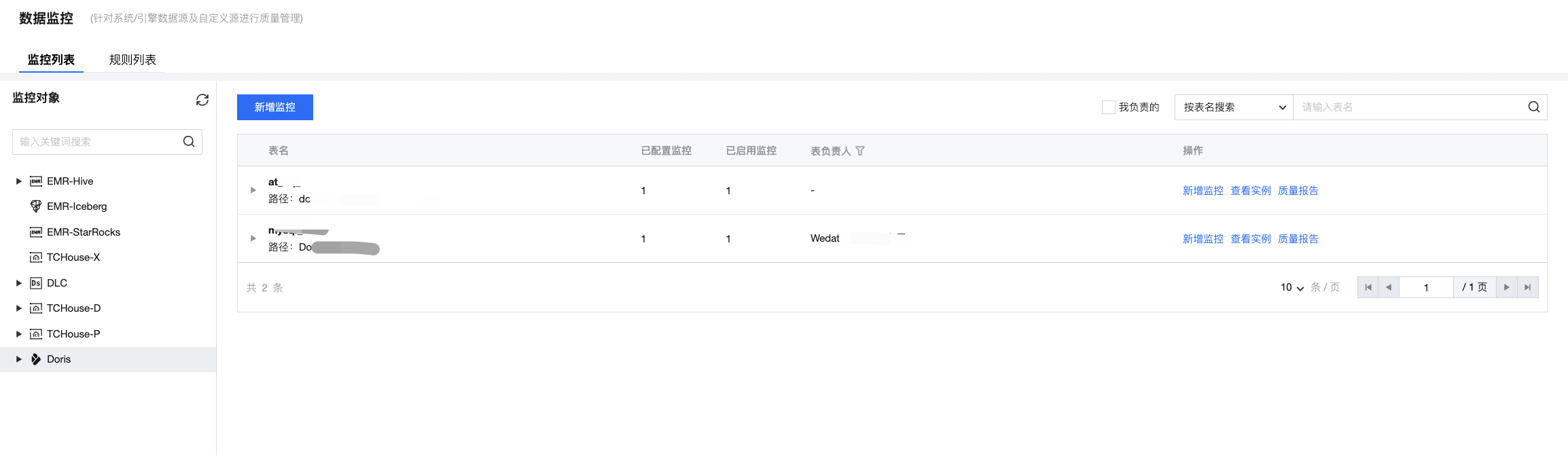The width and height of the screenshot is (1568, 455).
Task: Click the table name search magnifier icon
Action: tap(1533, 107)
